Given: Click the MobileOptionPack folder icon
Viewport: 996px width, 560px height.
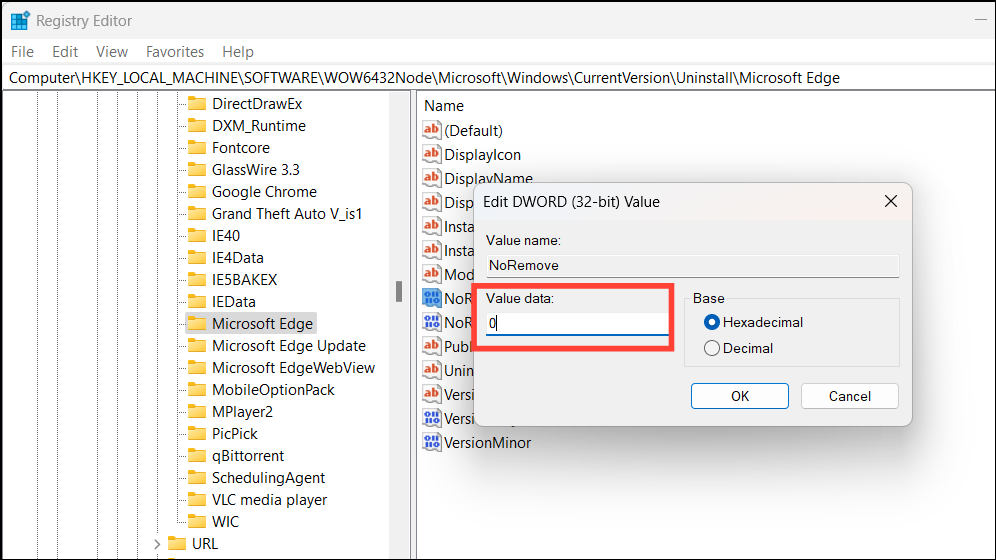Looking at the screenshot, I should [197, 390].
